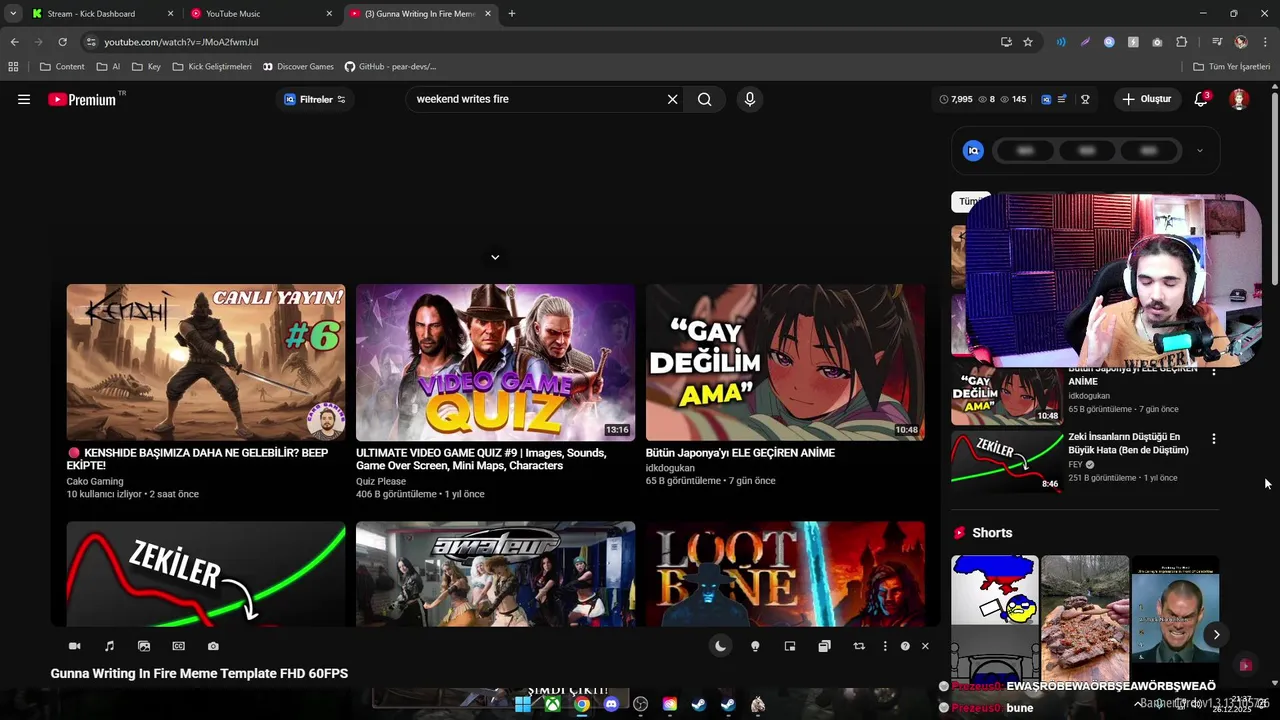The height and width of the screenshot is (720, 1280).
Task: Install app icon in address bar
Action: (x=1006, y=42)
